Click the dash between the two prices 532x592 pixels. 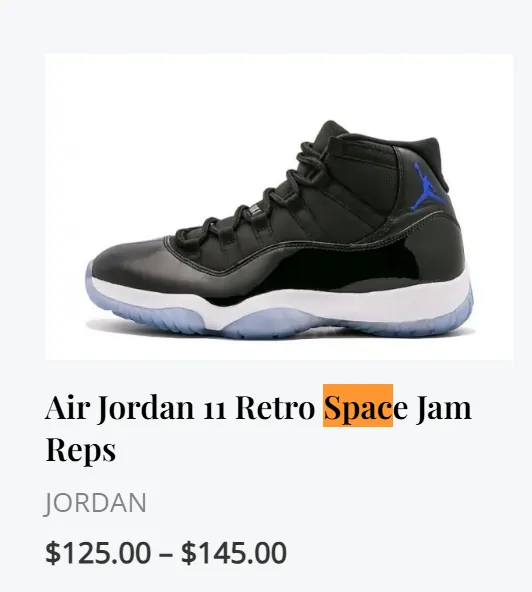tap(166, 554)
